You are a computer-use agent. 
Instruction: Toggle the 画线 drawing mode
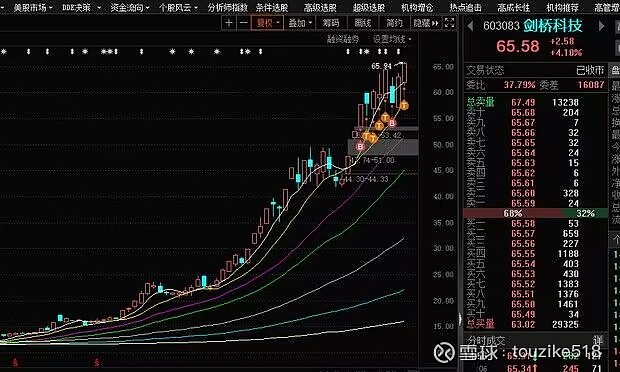362,23
